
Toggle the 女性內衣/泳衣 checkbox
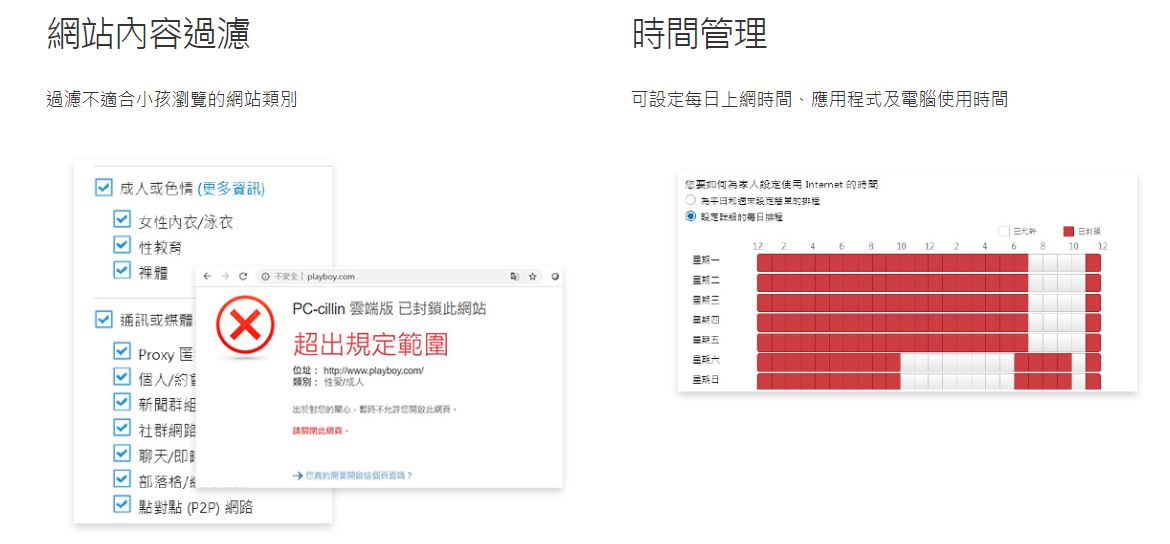pyautogui.click(x=122, y=219)
